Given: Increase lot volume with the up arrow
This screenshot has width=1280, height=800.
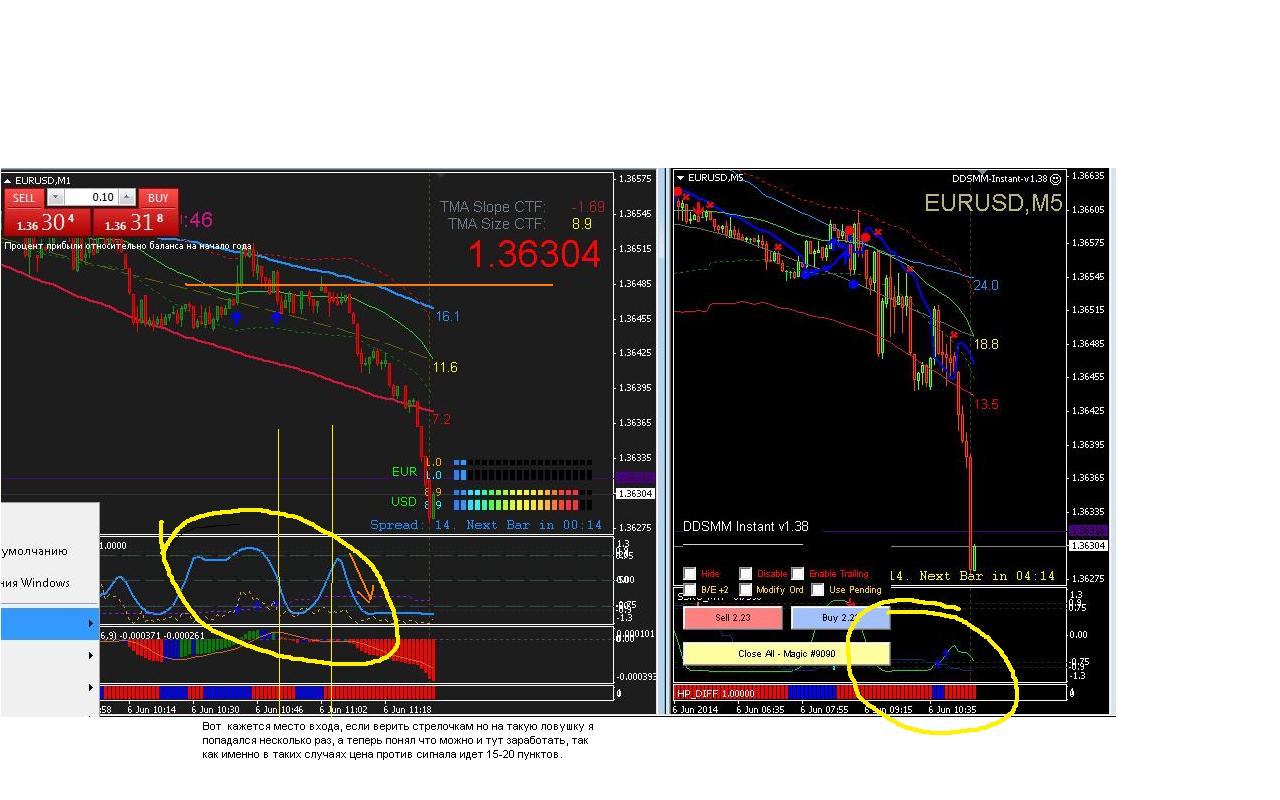Looking at the screenshot, I should click(x=127, y=197).
